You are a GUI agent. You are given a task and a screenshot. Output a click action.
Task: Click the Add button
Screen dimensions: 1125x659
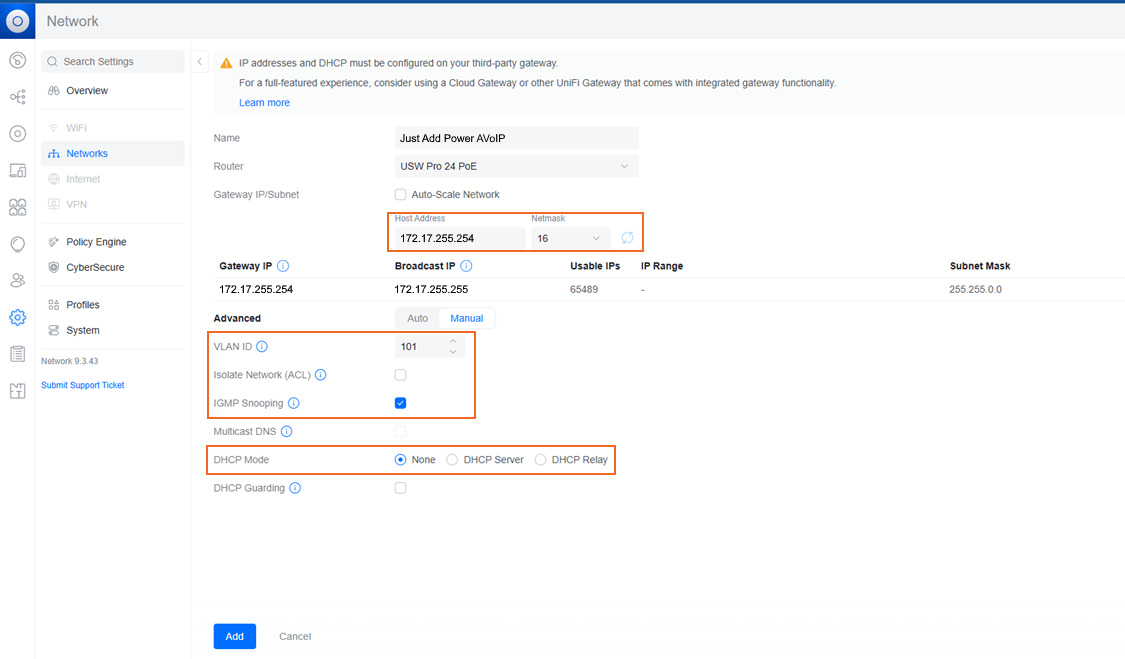235,637
